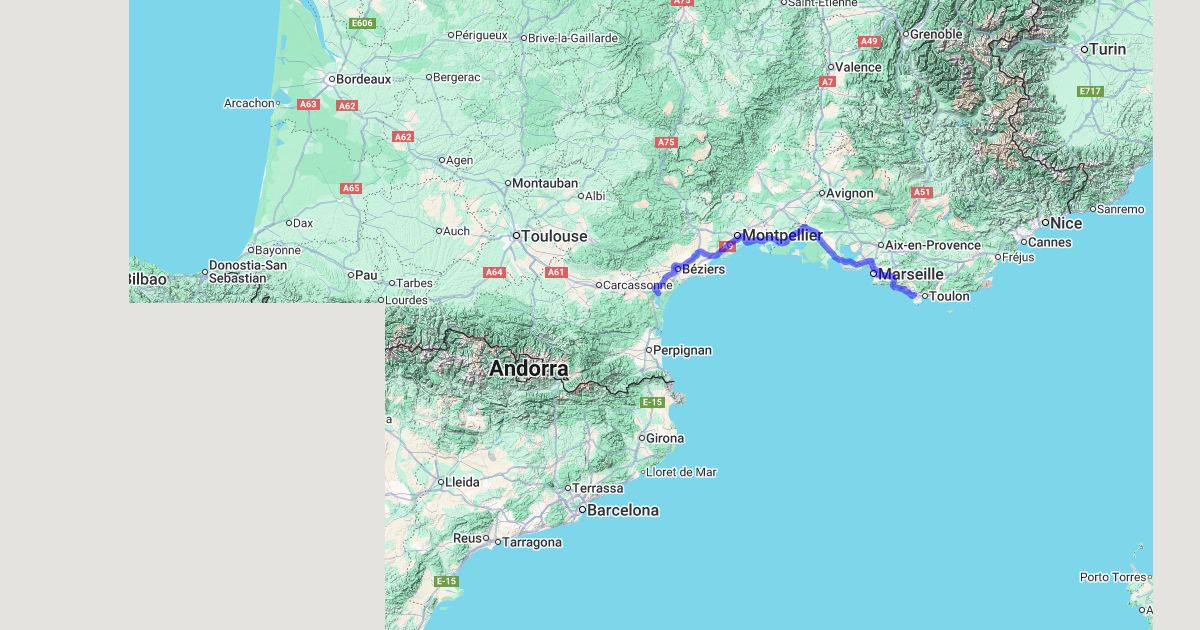Click the Perpignan city marker
The height and width of the screenshot is (630, 1200).
[648, 350]
